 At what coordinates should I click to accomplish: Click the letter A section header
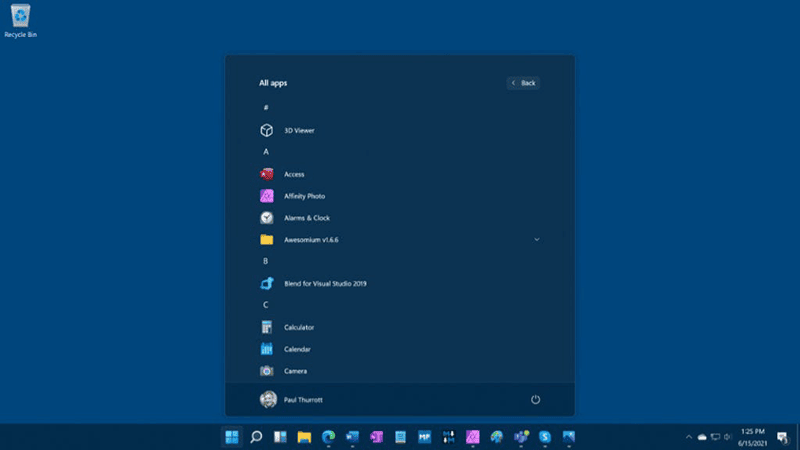tap(266, 152)
